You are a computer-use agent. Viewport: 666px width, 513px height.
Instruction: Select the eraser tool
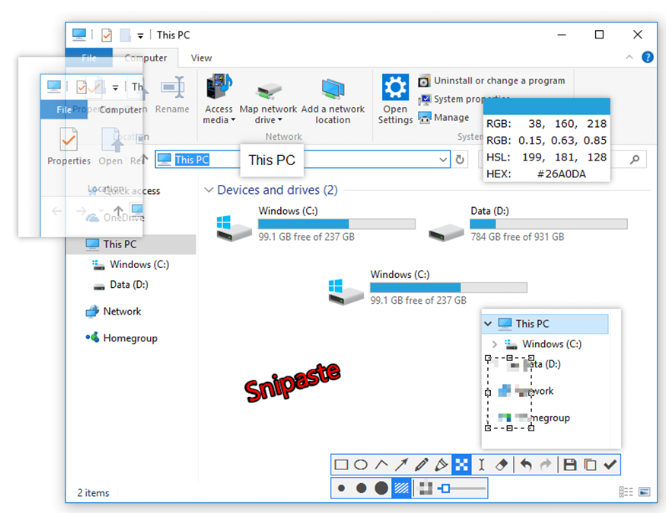click(x=502, y=465)
